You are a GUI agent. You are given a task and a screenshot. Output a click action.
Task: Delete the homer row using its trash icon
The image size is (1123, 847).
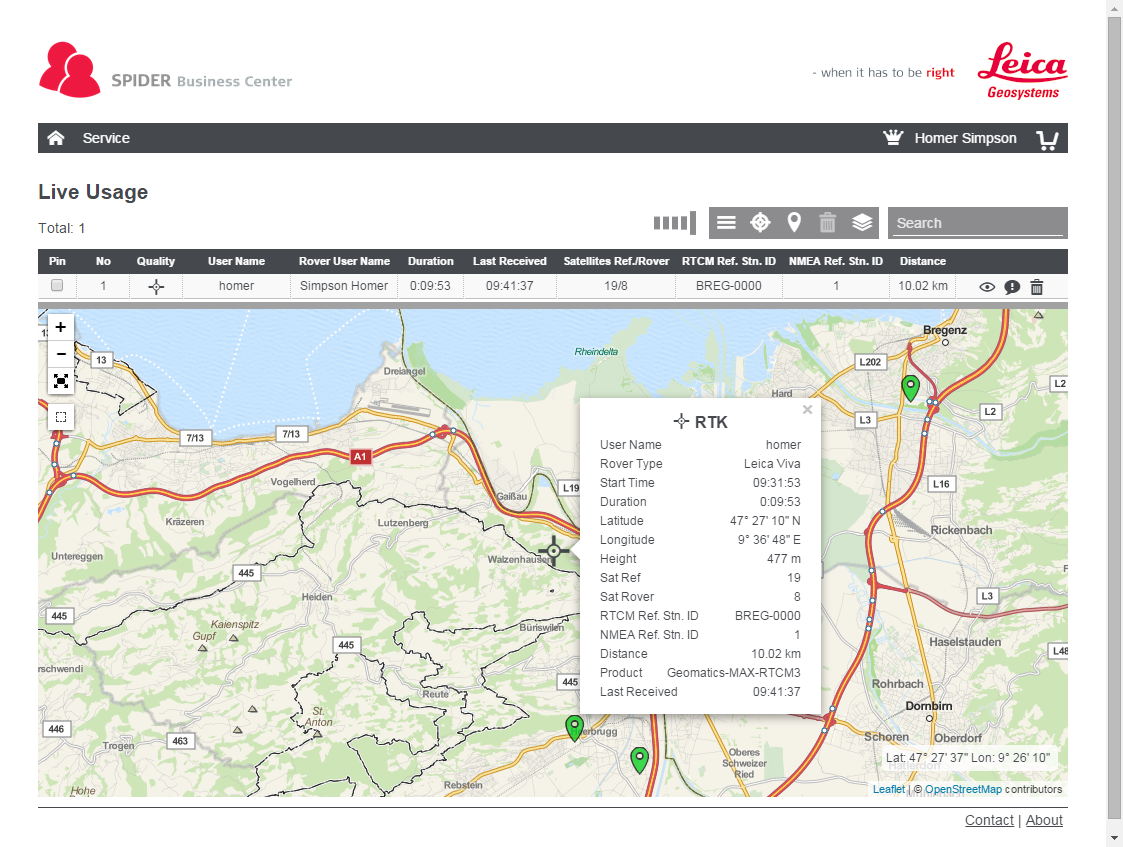tap(1037, 287)
